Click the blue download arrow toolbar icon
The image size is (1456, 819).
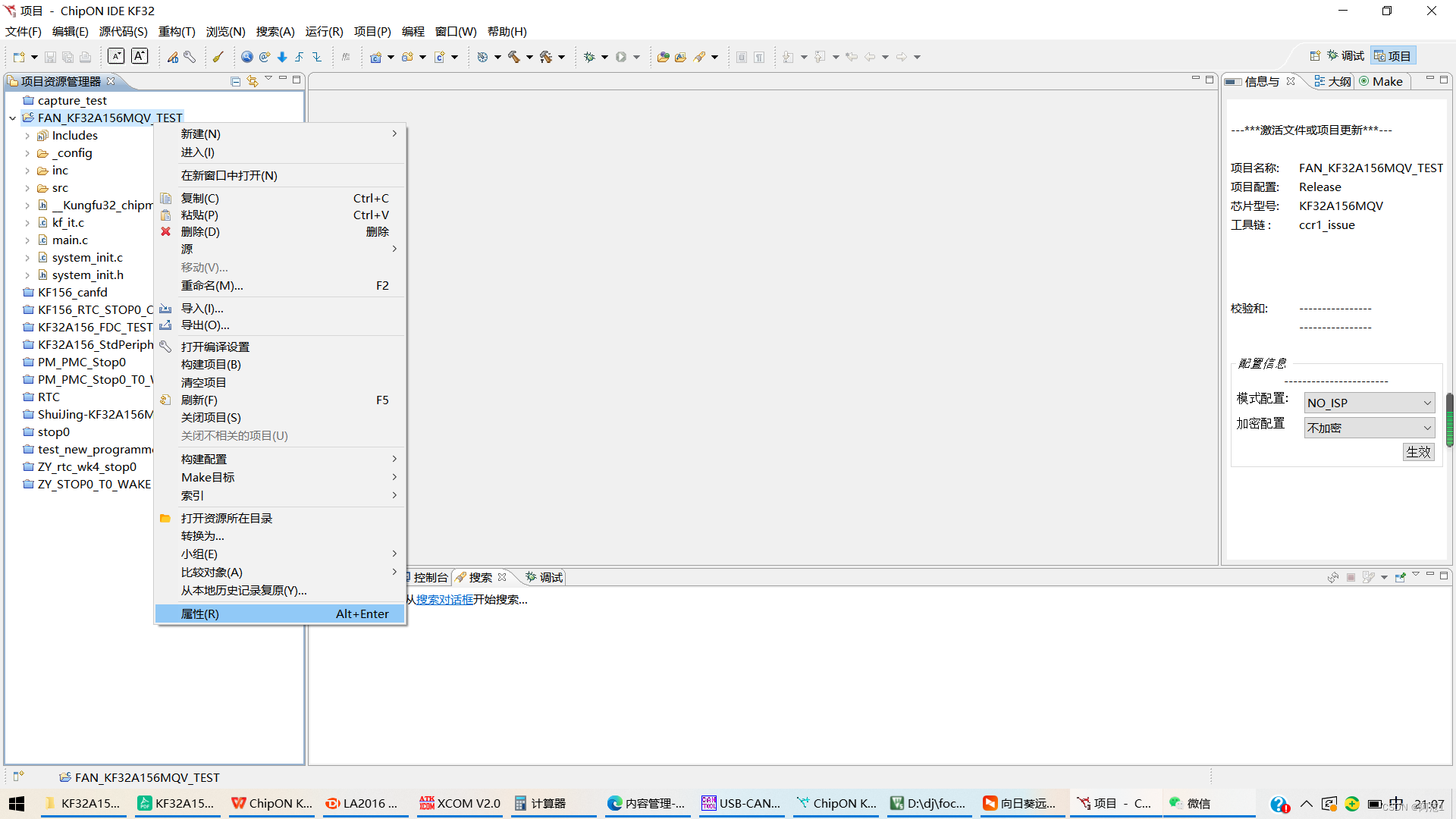(x=282, y=57)
